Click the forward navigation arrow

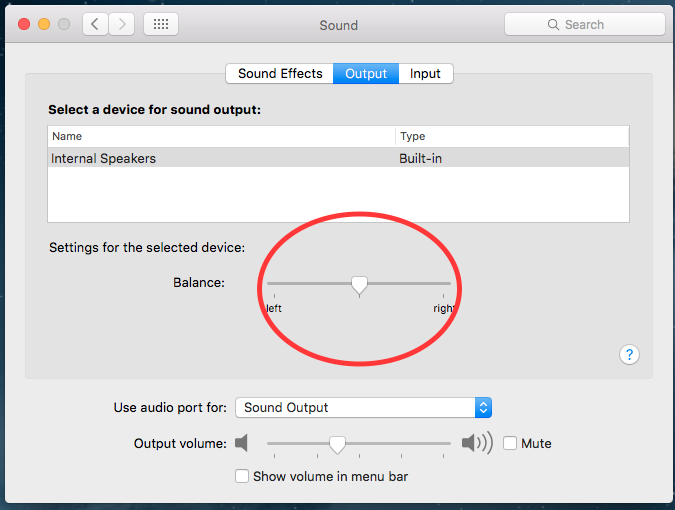[x=122, y=24]
